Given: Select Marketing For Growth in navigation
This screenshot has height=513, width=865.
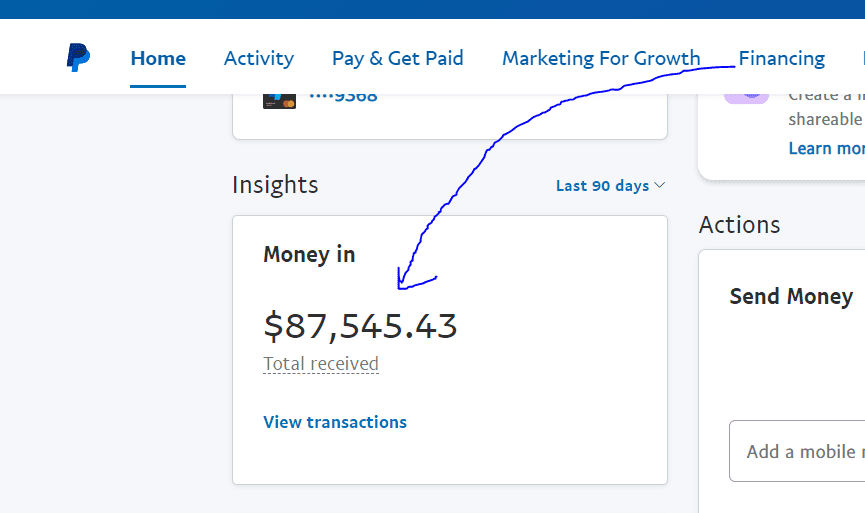Looking at the screenshot, I should [x=601, y=58].
